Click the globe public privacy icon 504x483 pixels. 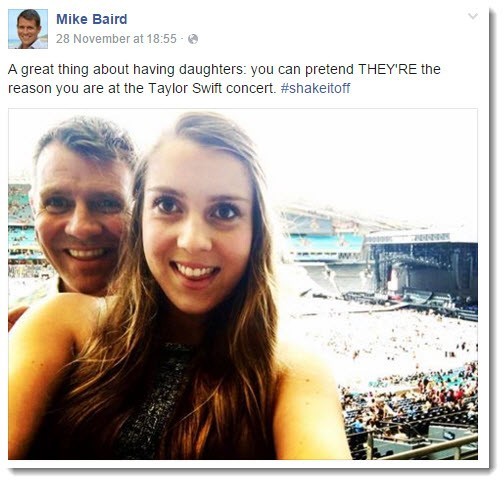193,39
